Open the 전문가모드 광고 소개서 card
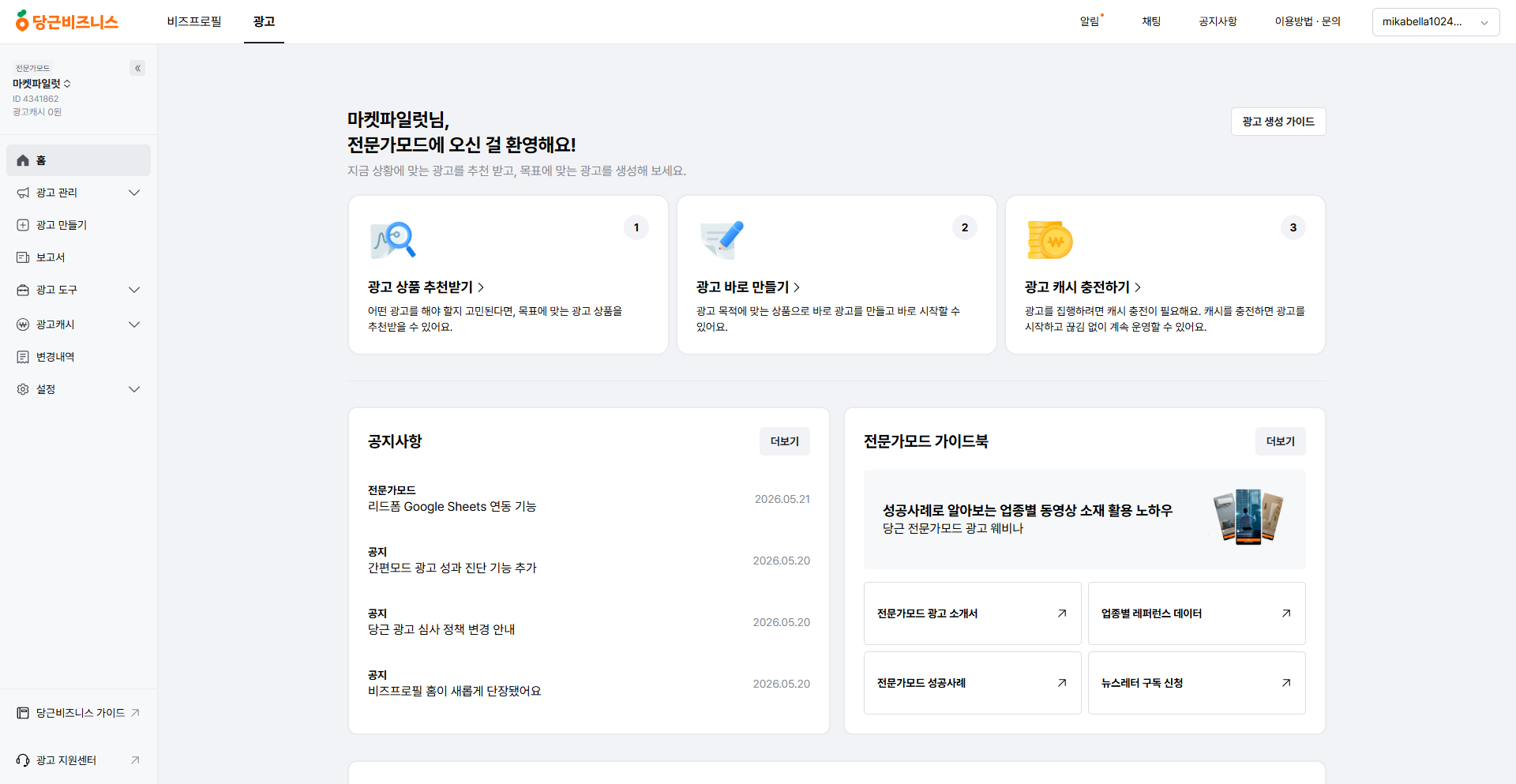 coord(973,613)
